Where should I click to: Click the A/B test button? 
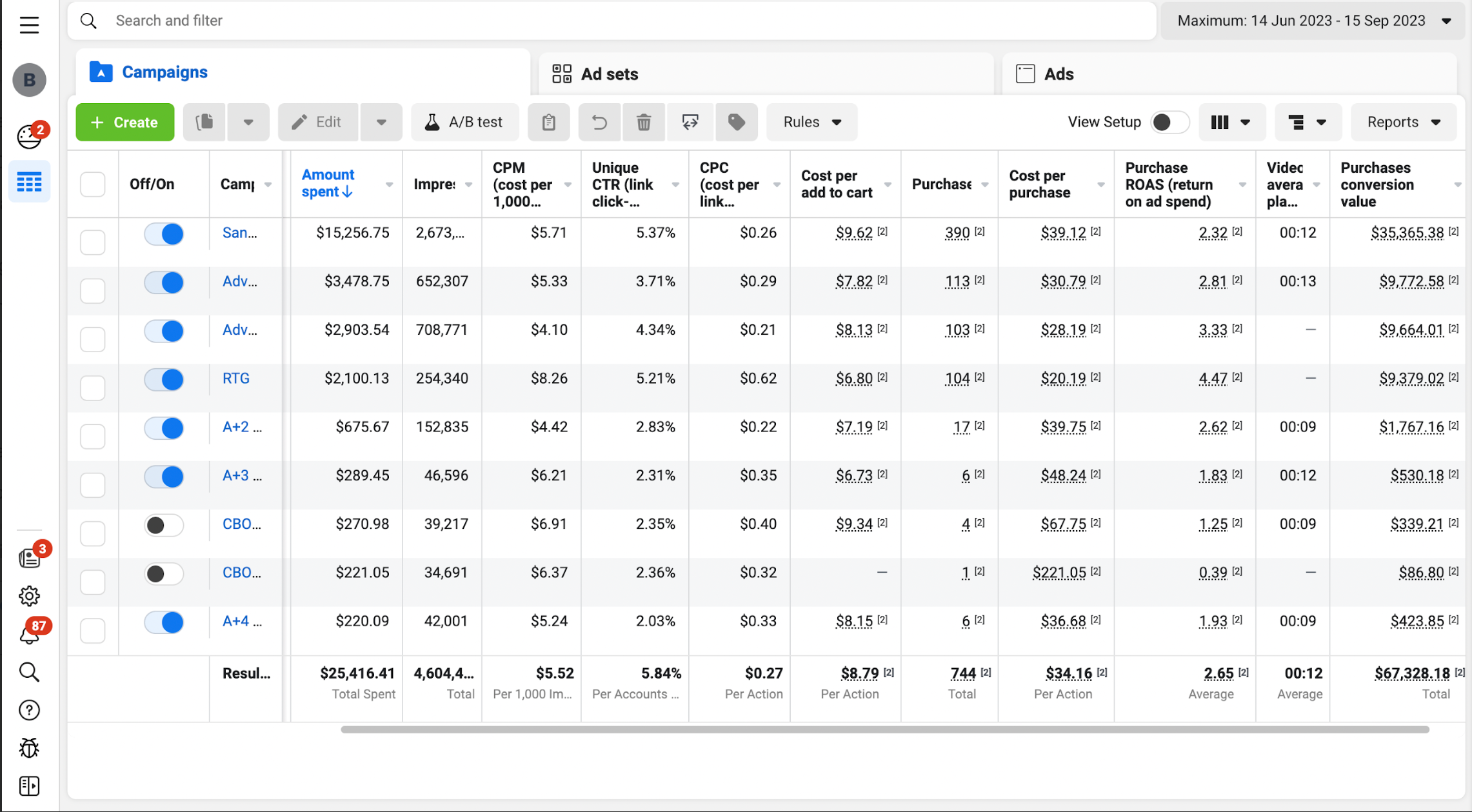[464, 122]
